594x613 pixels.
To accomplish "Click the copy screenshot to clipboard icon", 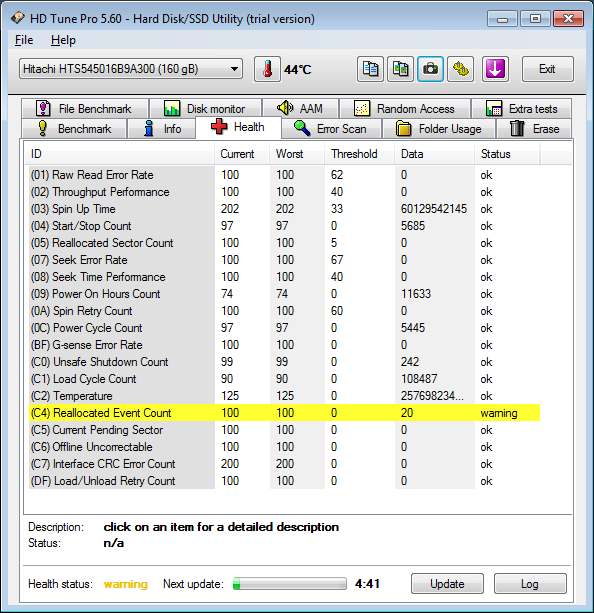I will pos(400,69).
